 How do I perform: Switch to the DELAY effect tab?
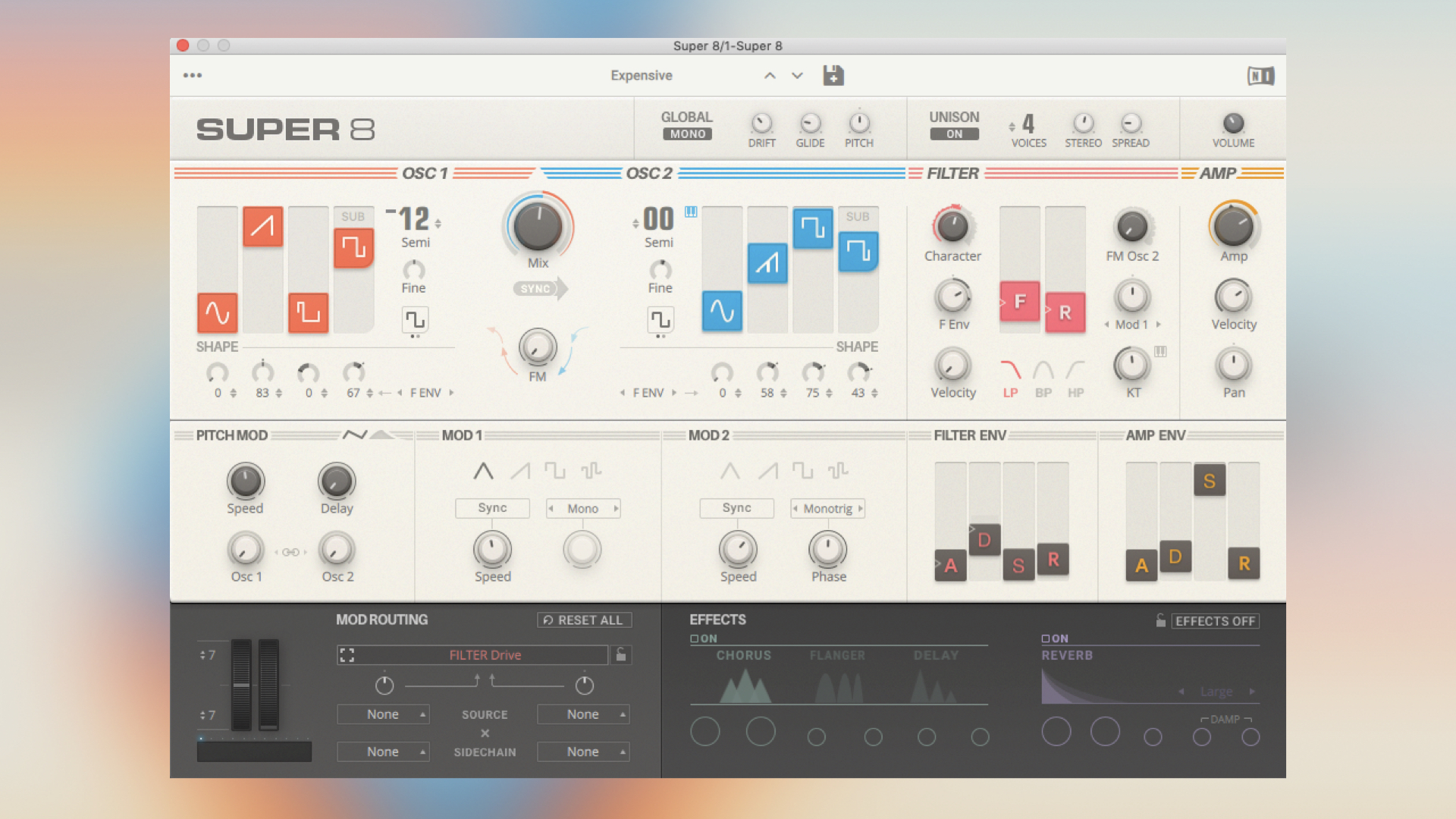(x=936, y=655)
